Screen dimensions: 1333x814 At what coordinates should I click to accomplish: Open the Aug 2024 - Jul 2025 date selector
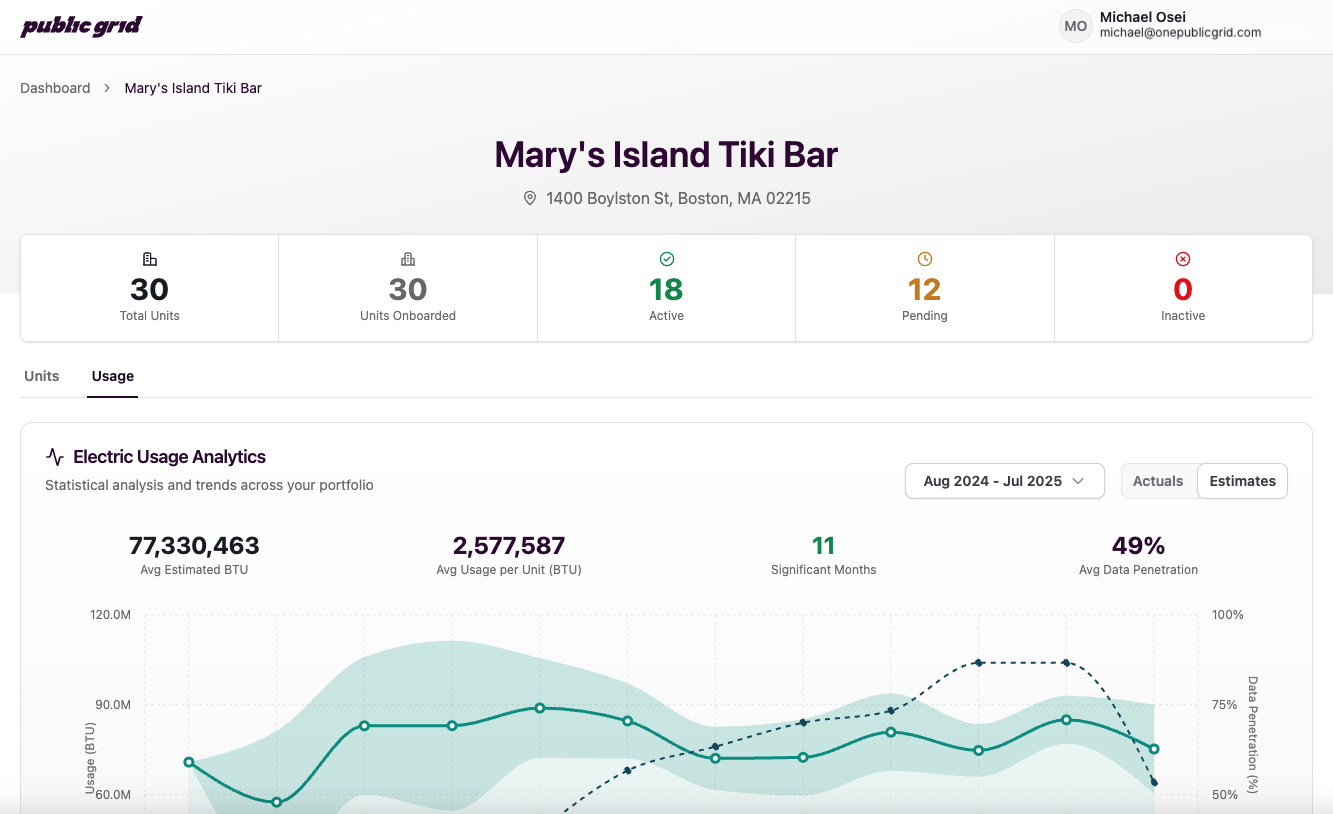pyautogui.click(x=1004, y=481)
